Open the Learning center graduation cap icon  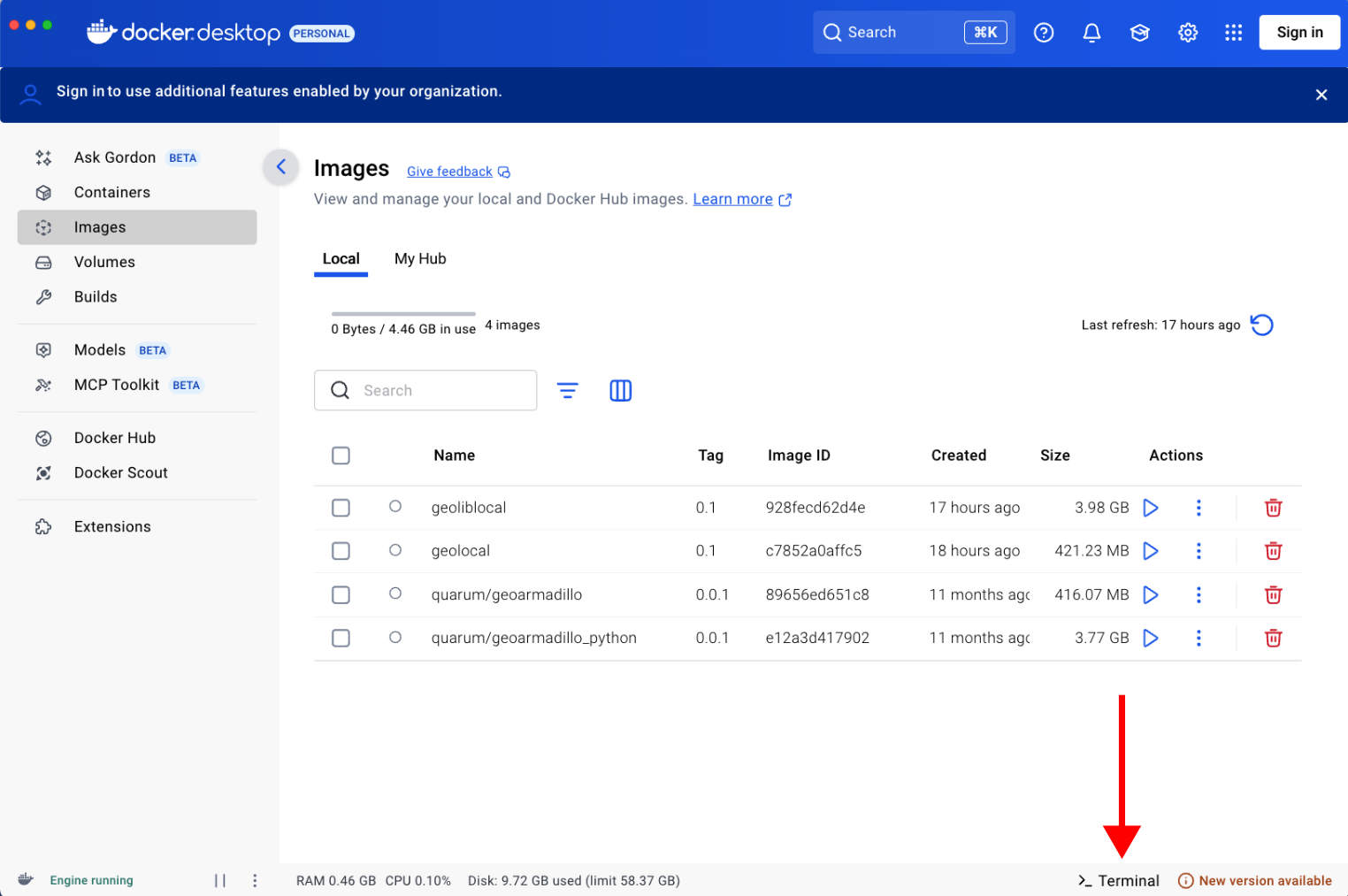click(1139, 33)
